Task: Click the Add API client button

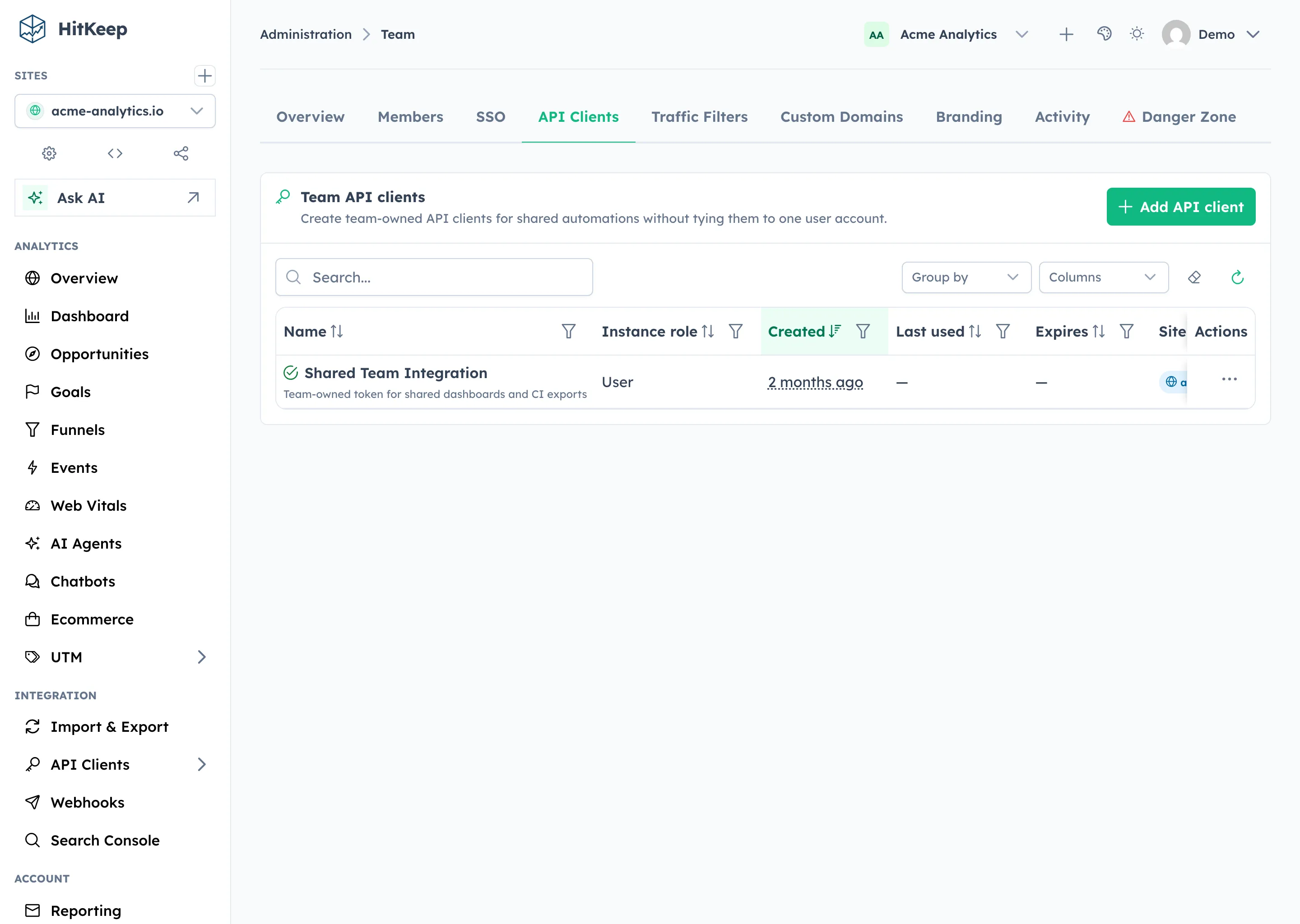Action: pyautogui.click(x=1180, y=207)
